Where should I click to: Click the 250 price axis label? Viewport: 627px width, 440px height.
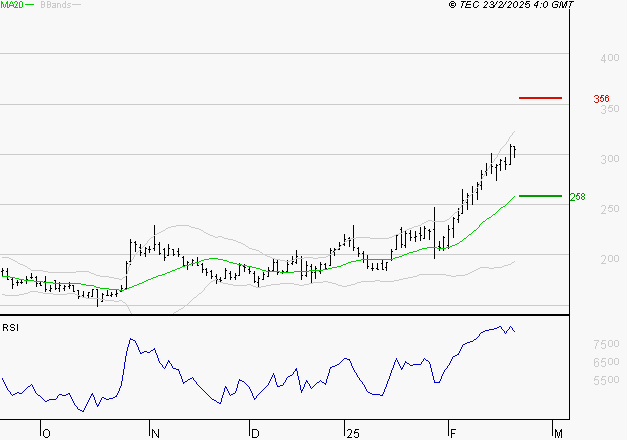click(x=610, y=209)
